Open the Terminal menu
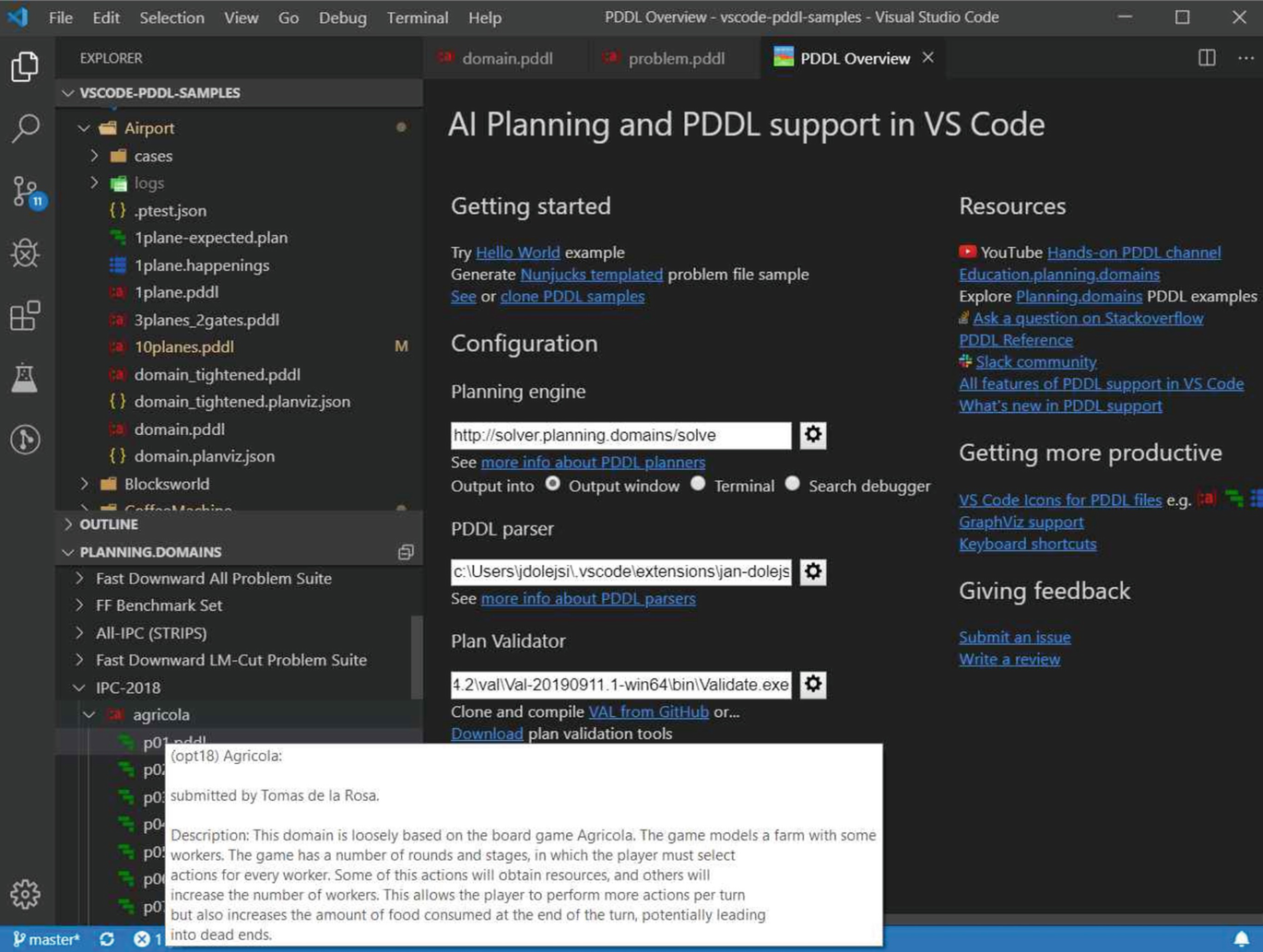 [x=417, y=18]
